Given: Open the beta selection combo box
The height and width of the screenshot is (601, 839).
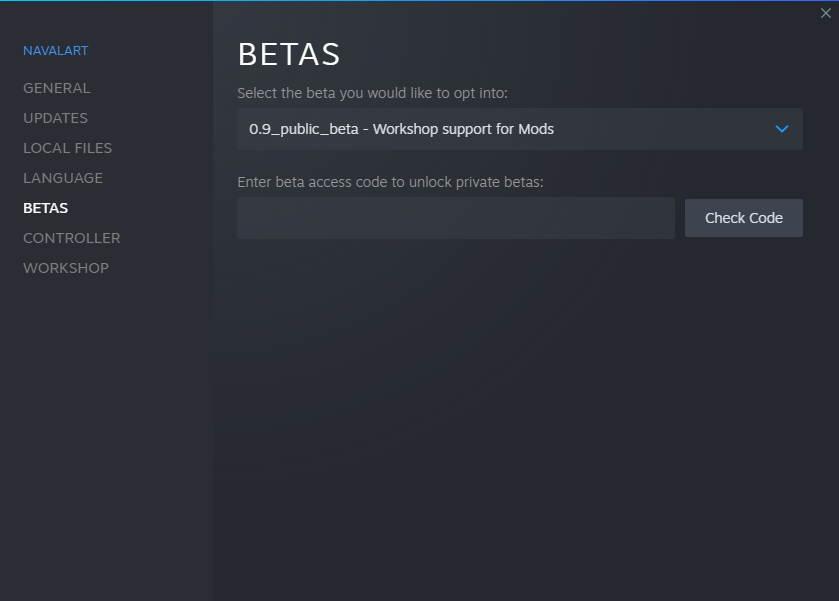Looking at the screenshot, I should (x=519, y=129).
